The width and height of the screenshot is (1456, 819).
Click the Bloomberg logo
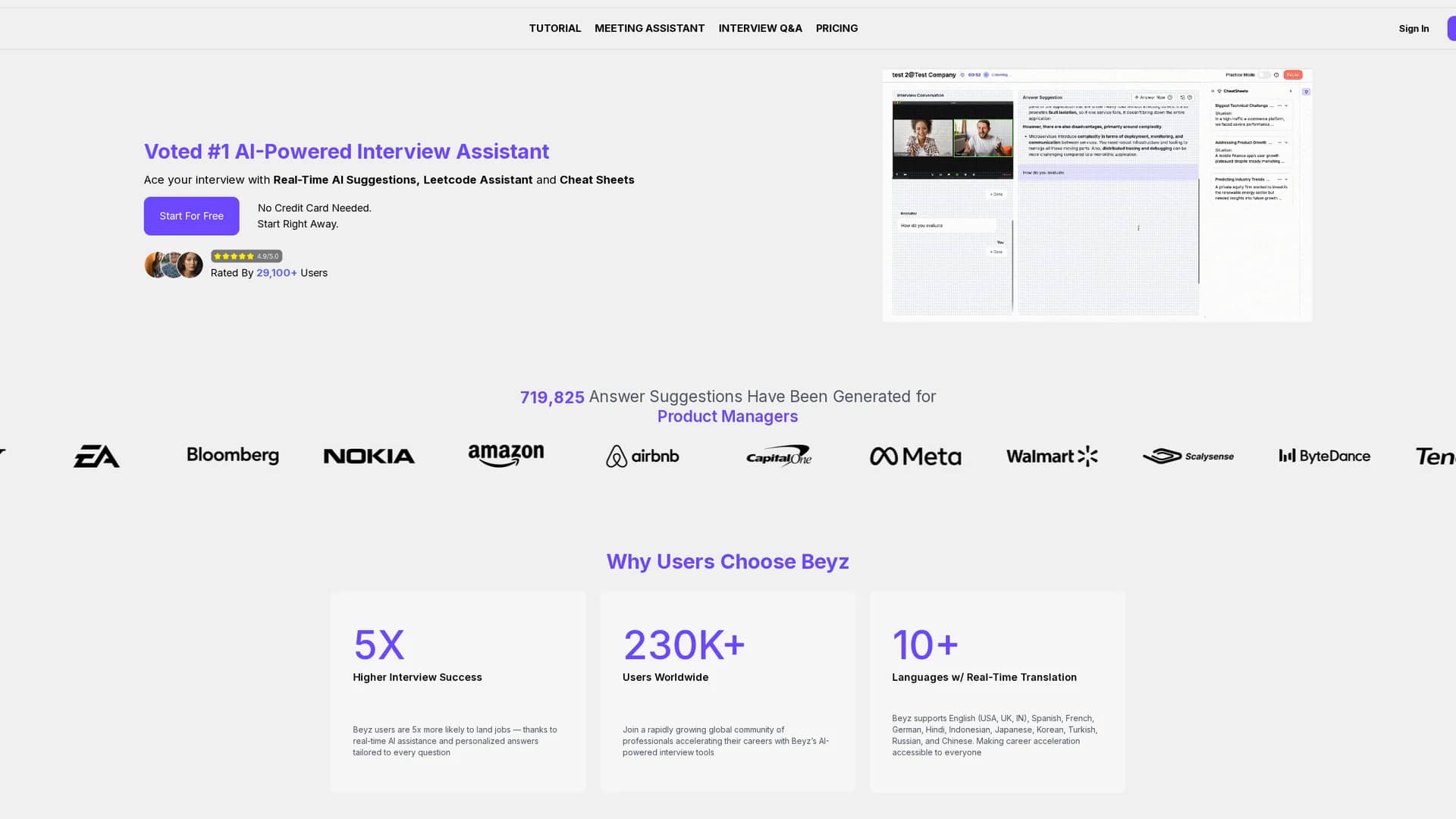pos(233,455)
